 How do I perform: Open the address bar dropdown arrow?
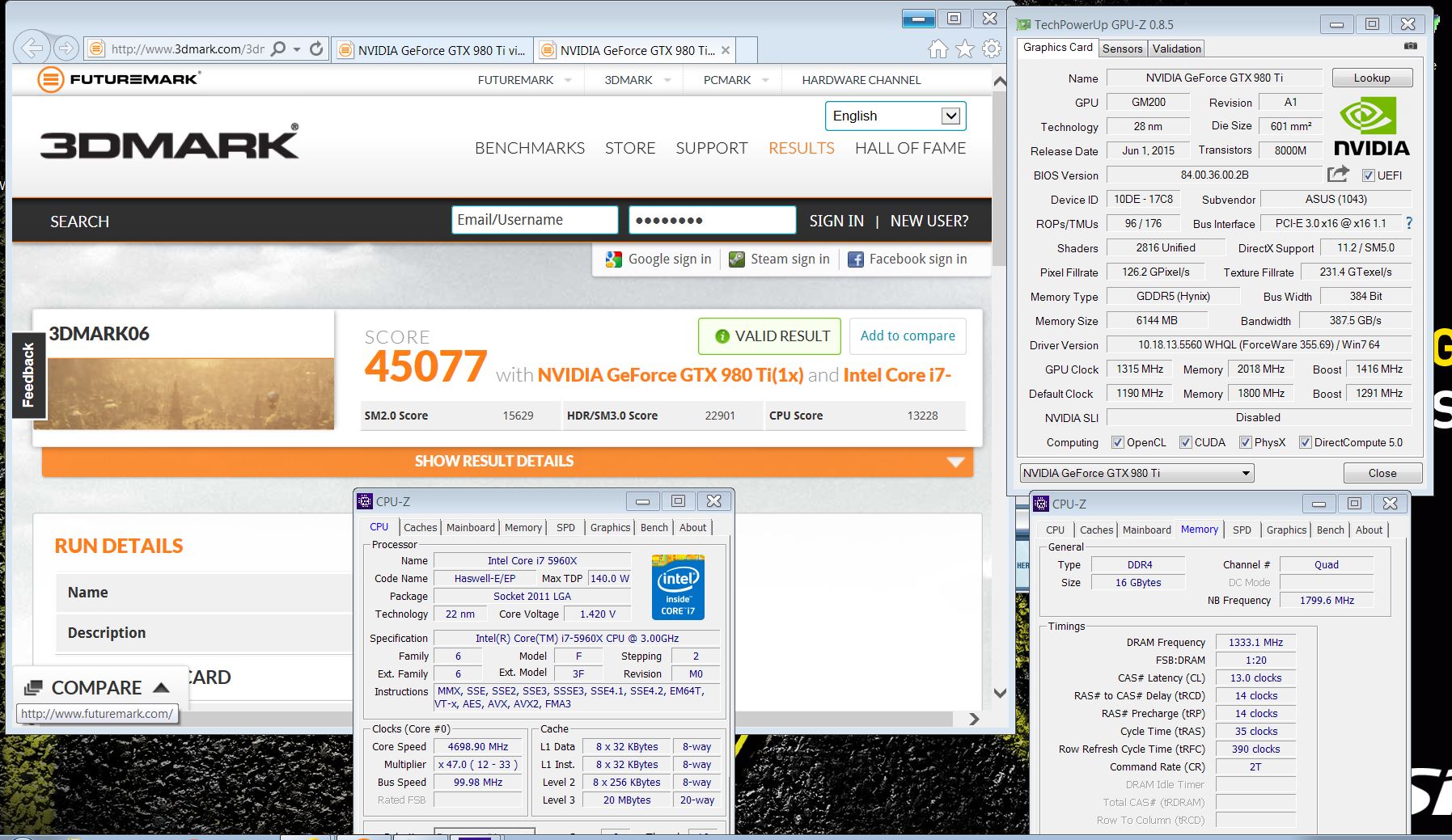click(x=297, y=49)
